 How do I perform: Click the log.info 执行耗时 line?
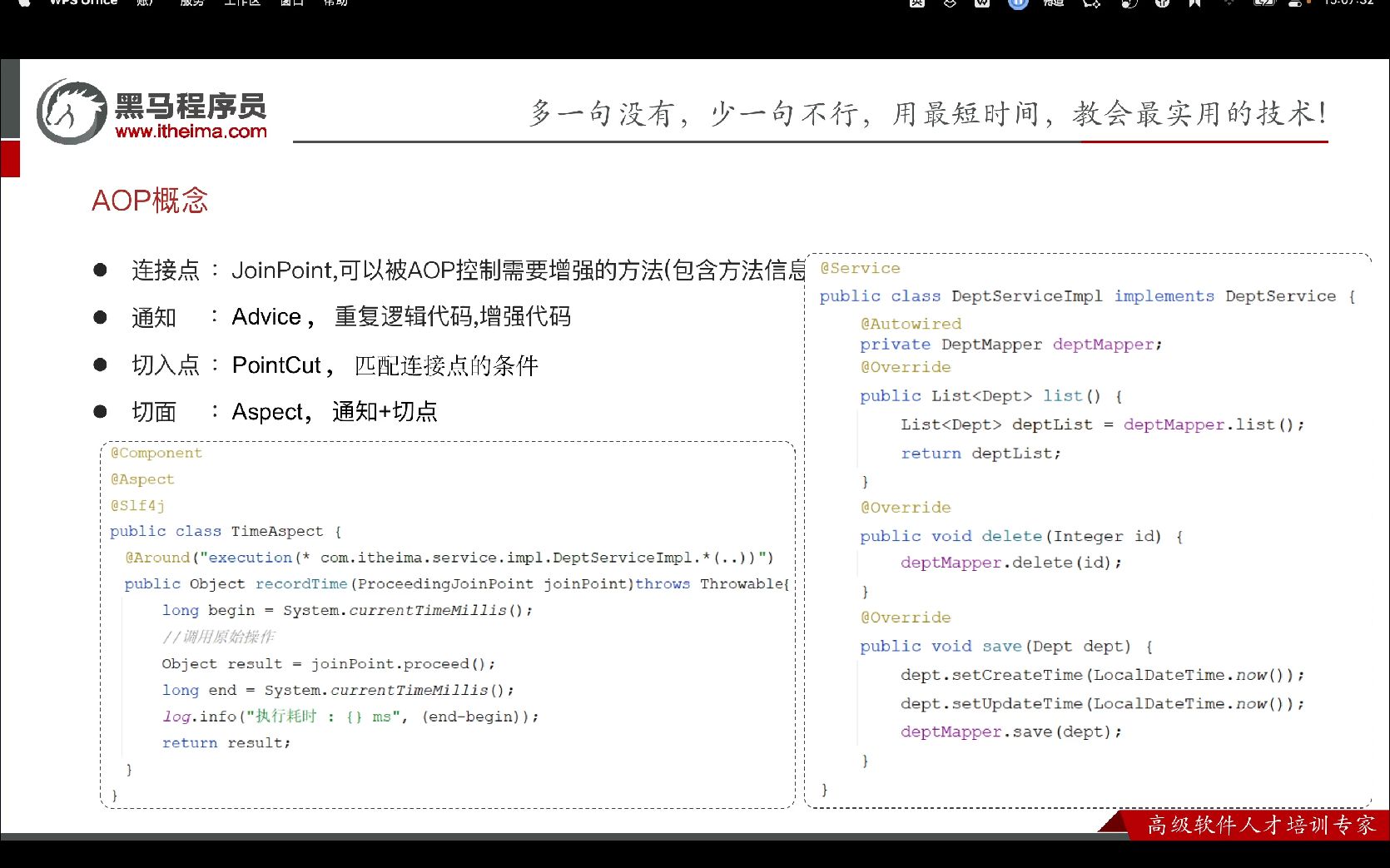[x=350, y=717]
